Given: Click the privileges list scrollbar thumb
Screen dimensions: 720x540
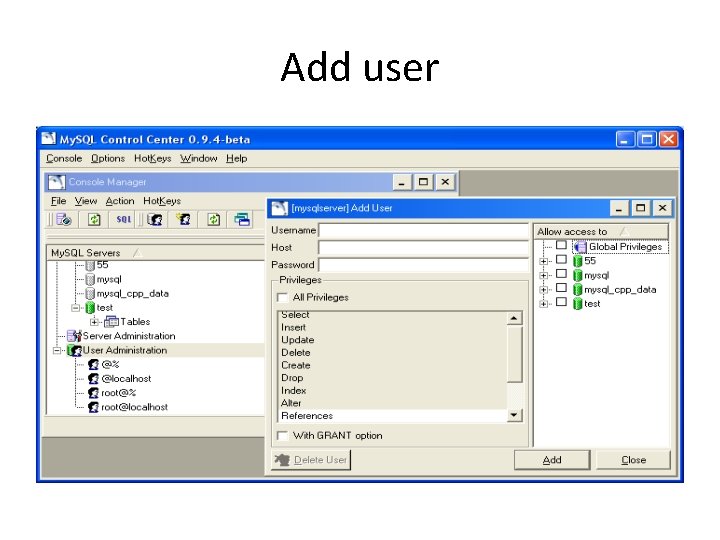Looking at the screenshot, I should click(514, 354).
